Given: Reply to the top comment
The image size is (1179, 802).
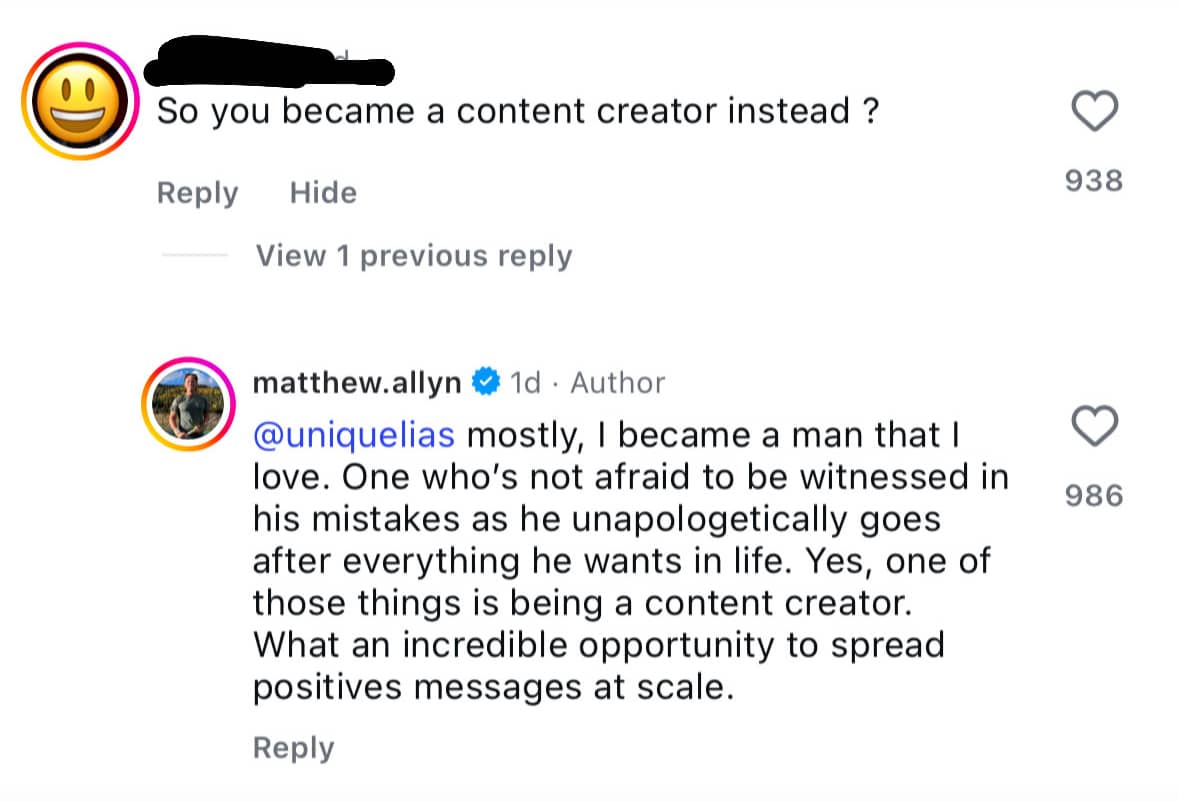Looking at the screenshot, I should [x=197, y=193].
